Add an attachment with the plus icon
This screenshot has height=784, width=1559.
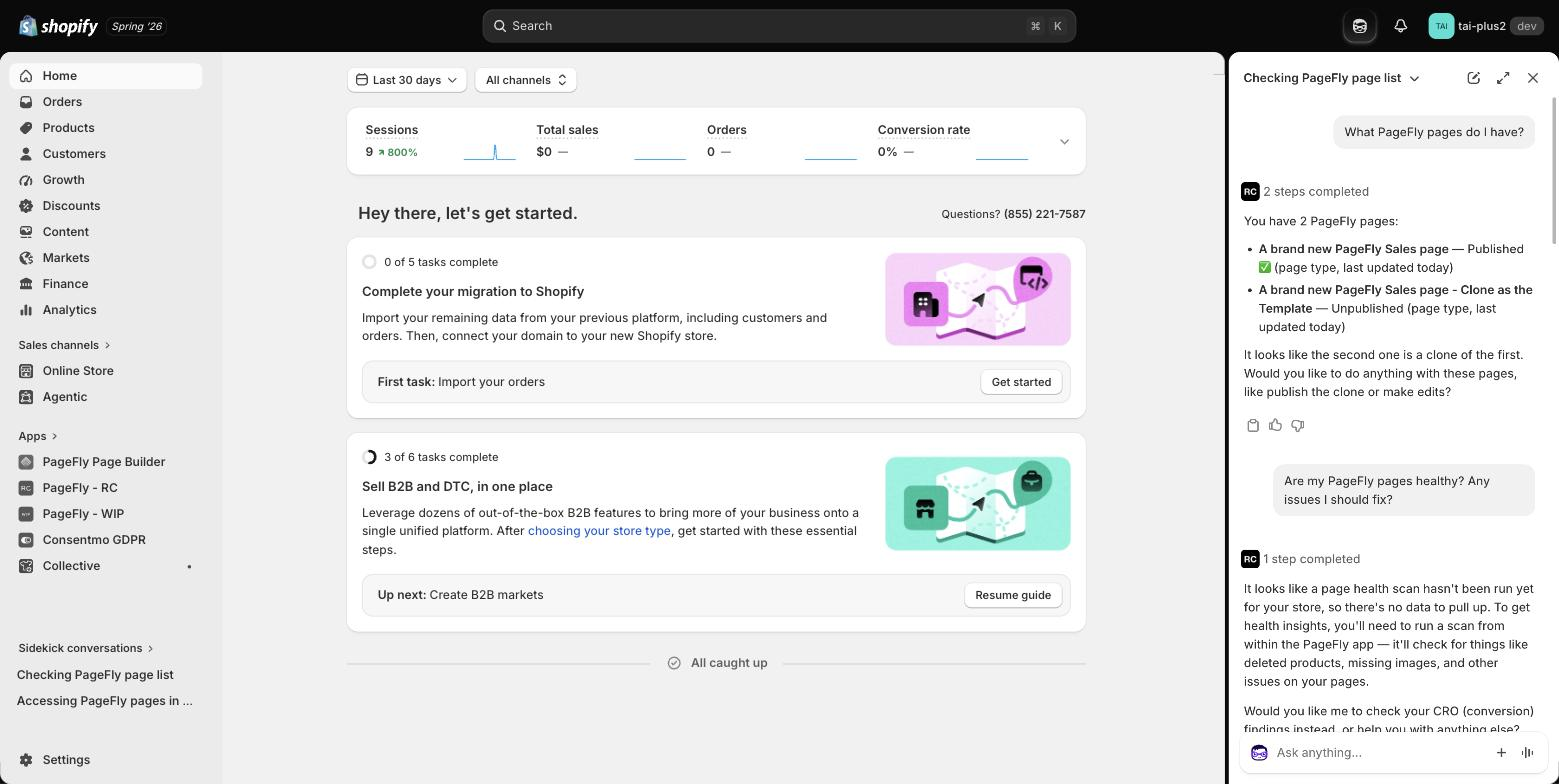[x=1501, y=753]
